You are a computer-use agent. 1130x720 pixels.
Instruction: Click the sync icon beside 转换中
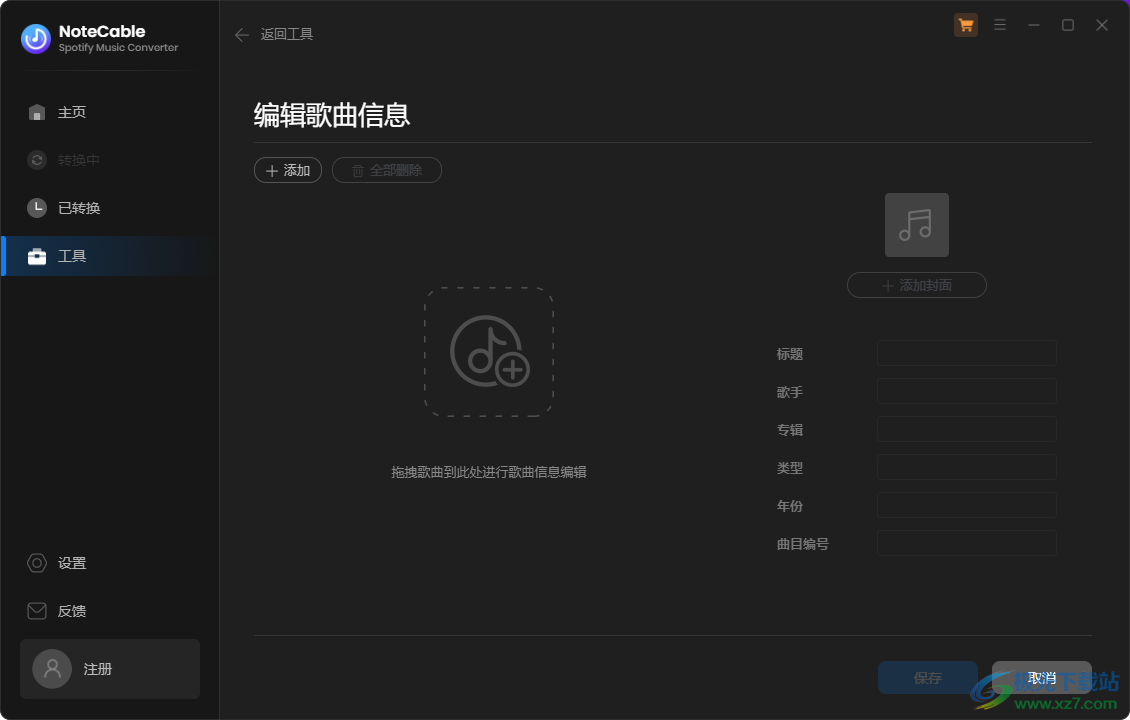[37, 160]
